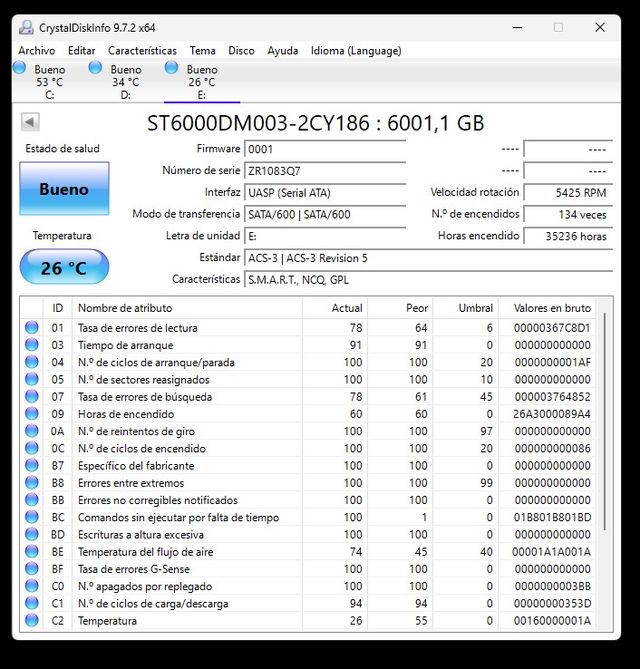Click status orb of reintentos de giro row
Image resolution: width=640 pixels, height=669 pixels.
coord(32,430)
